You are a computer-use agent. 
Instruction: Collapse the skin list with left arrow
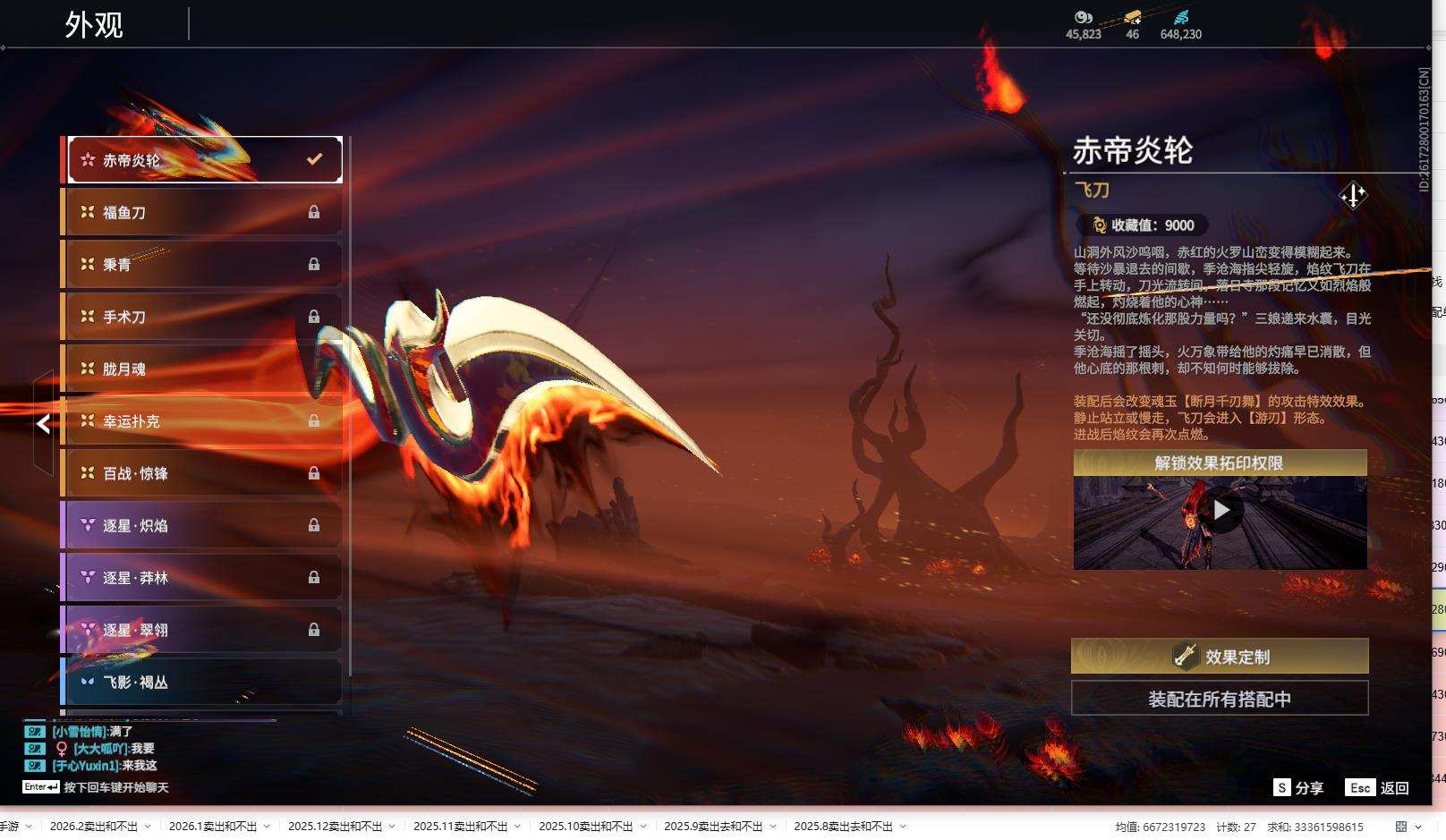(42, 424)
